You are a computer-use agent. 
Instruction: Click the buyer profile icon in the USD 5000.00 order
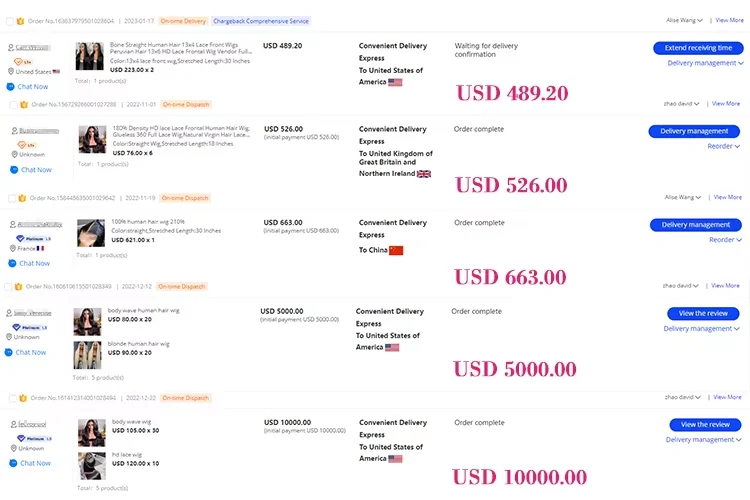[x=10, y=312]
